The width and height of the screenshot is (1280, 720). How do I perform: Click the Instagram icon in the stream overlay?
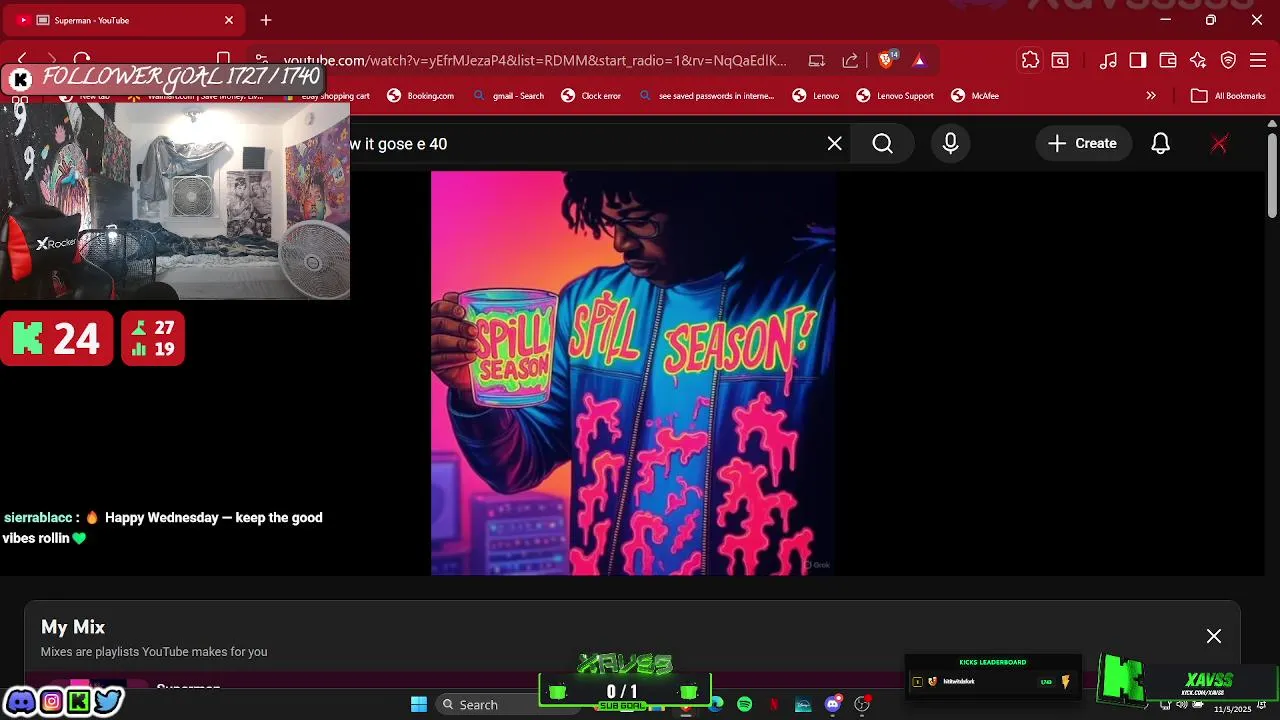(x=50, y=701)
